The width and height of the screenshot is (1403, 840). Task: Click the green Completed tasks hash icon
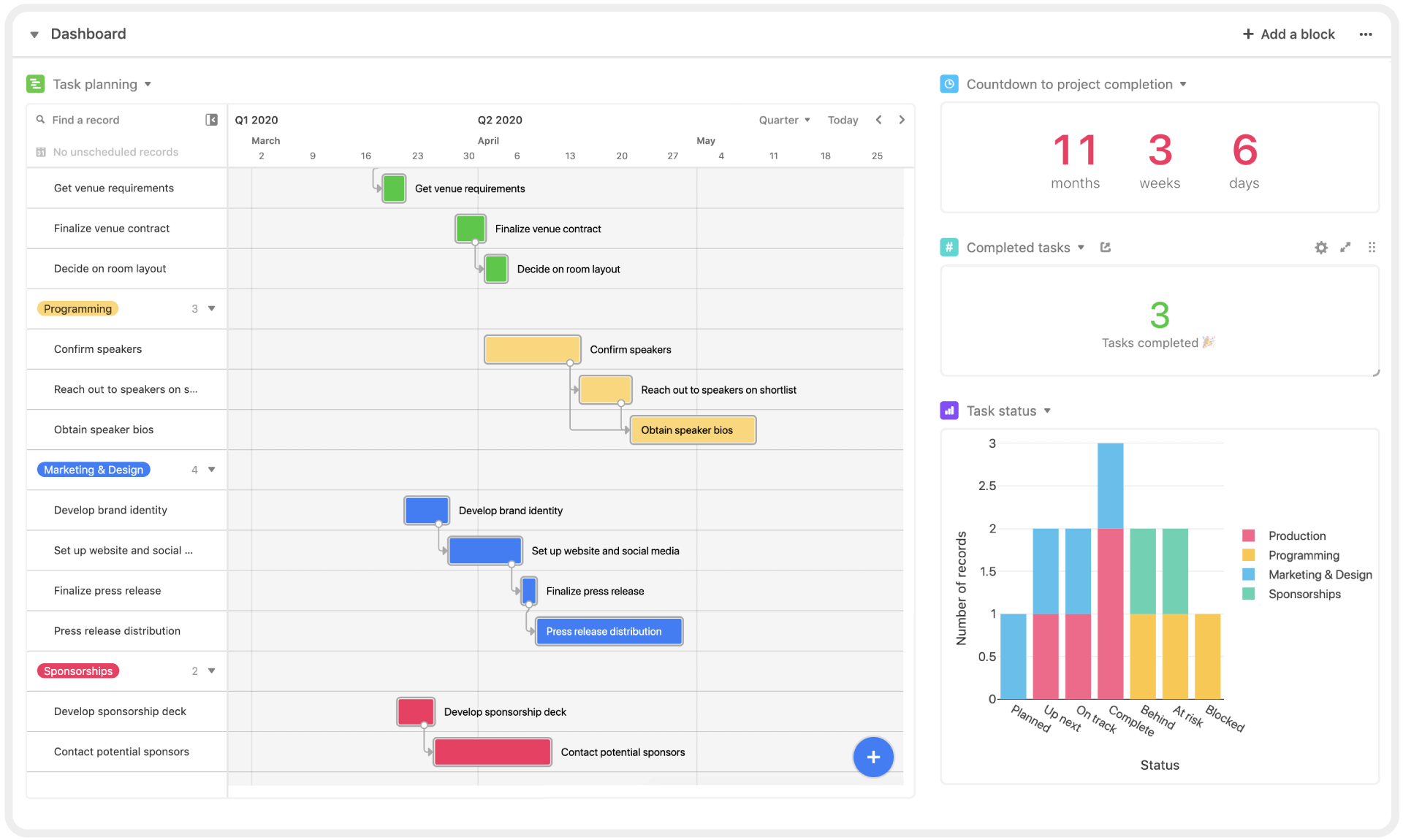[948, 247]
